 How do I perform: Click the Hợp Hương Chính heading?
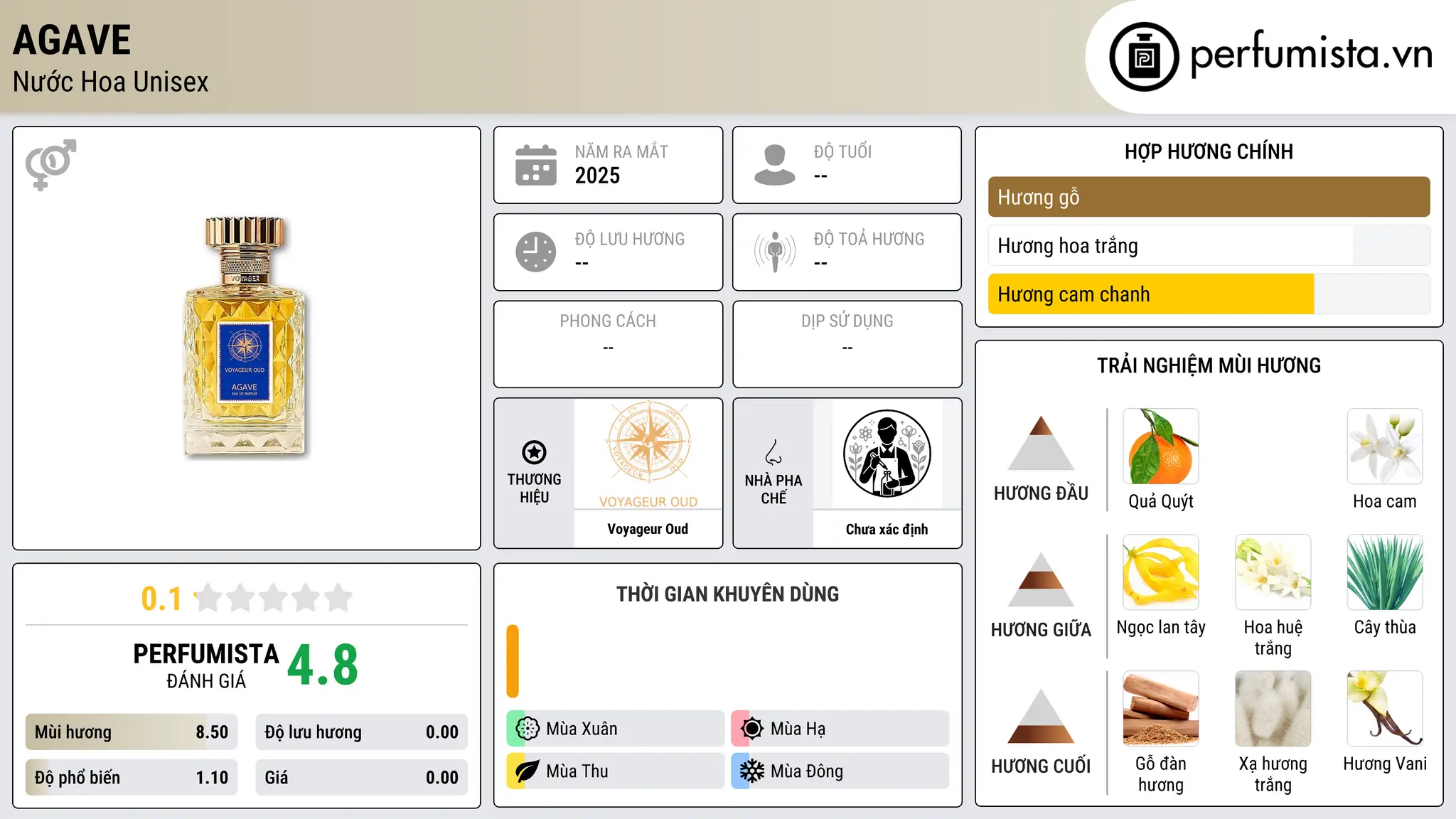(1209, 151)
